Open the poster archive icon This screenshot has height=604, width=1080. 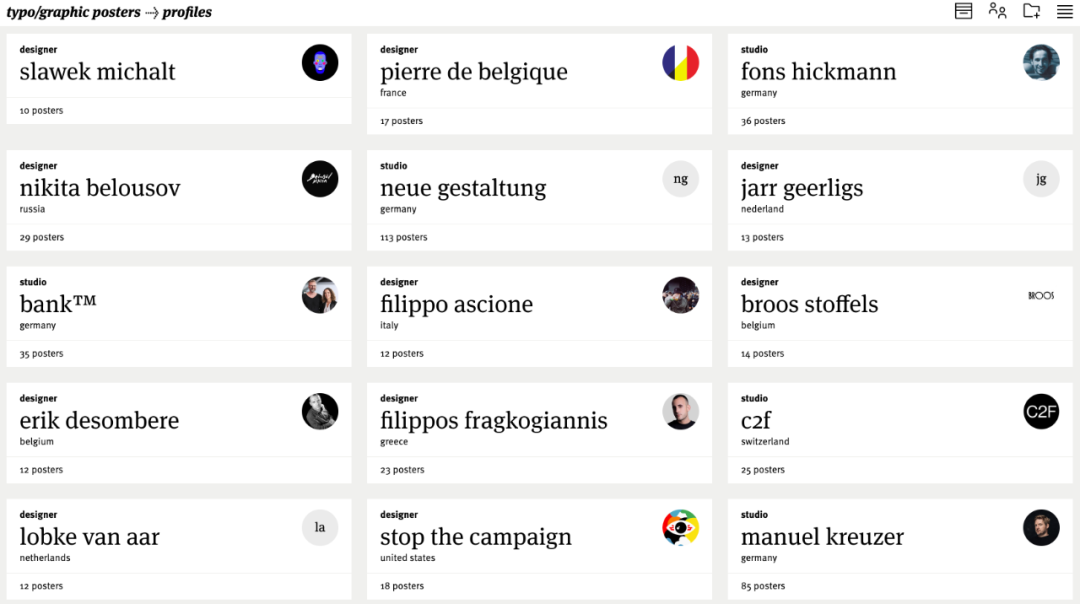(x=963, y=12)
